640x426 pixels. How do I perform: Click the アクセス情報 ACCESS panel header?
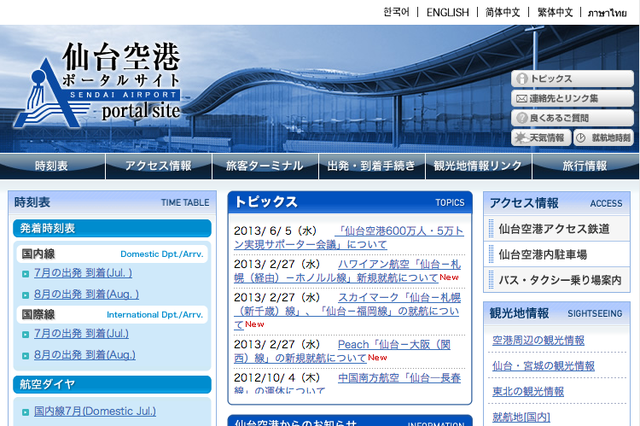[x=557, y=203]
